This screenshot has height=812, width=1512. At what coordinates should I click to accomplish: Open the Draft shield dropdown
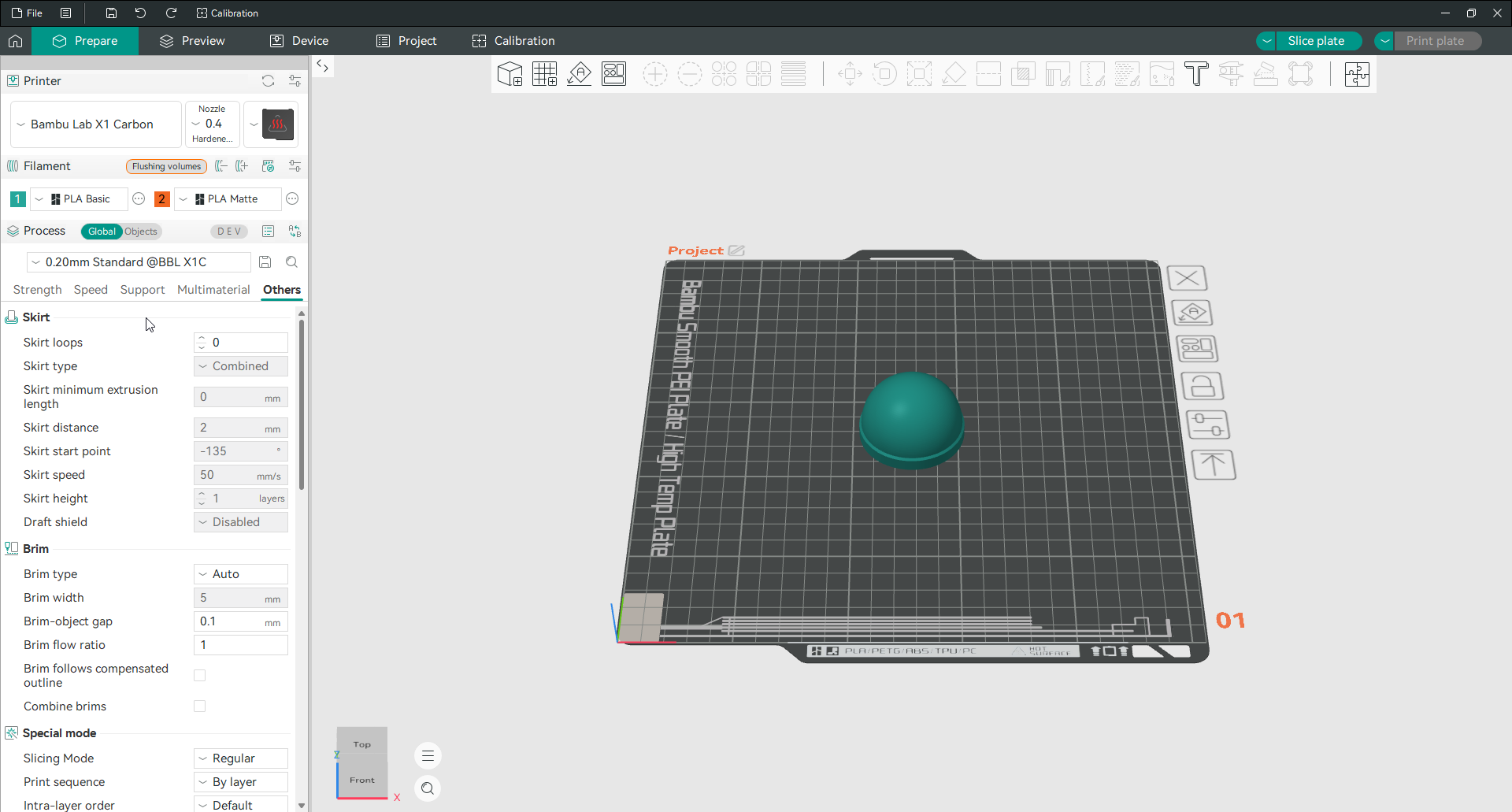[241, 522]
